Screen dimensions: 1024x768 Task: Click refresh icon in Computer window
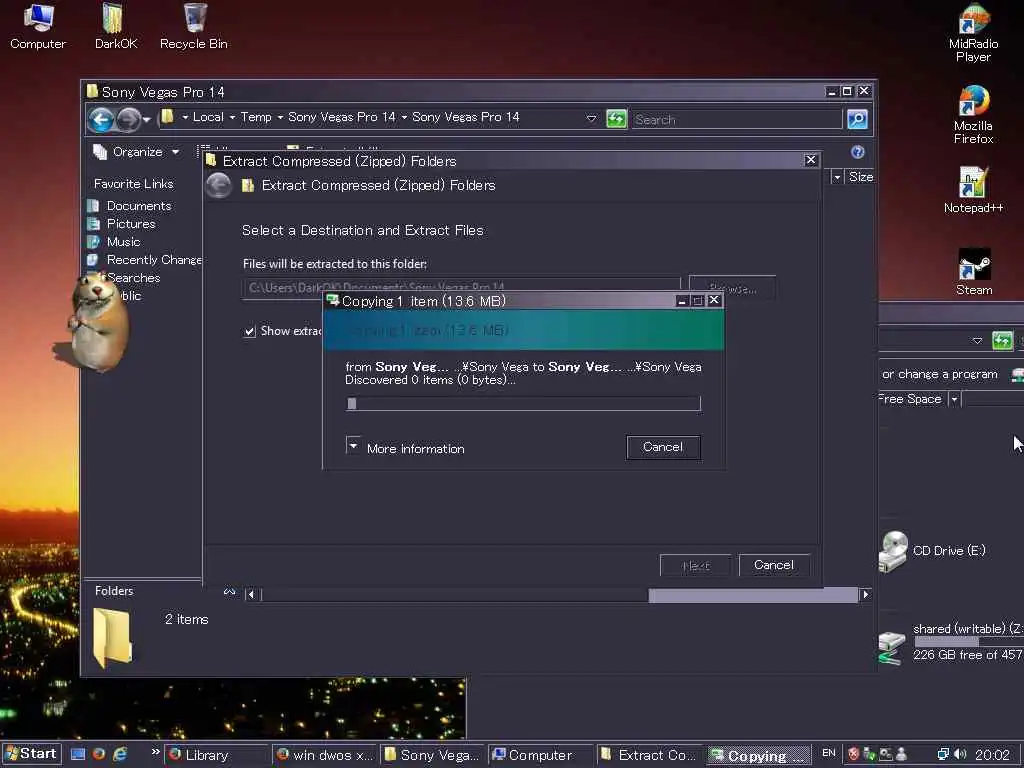tap(1002, 340)
